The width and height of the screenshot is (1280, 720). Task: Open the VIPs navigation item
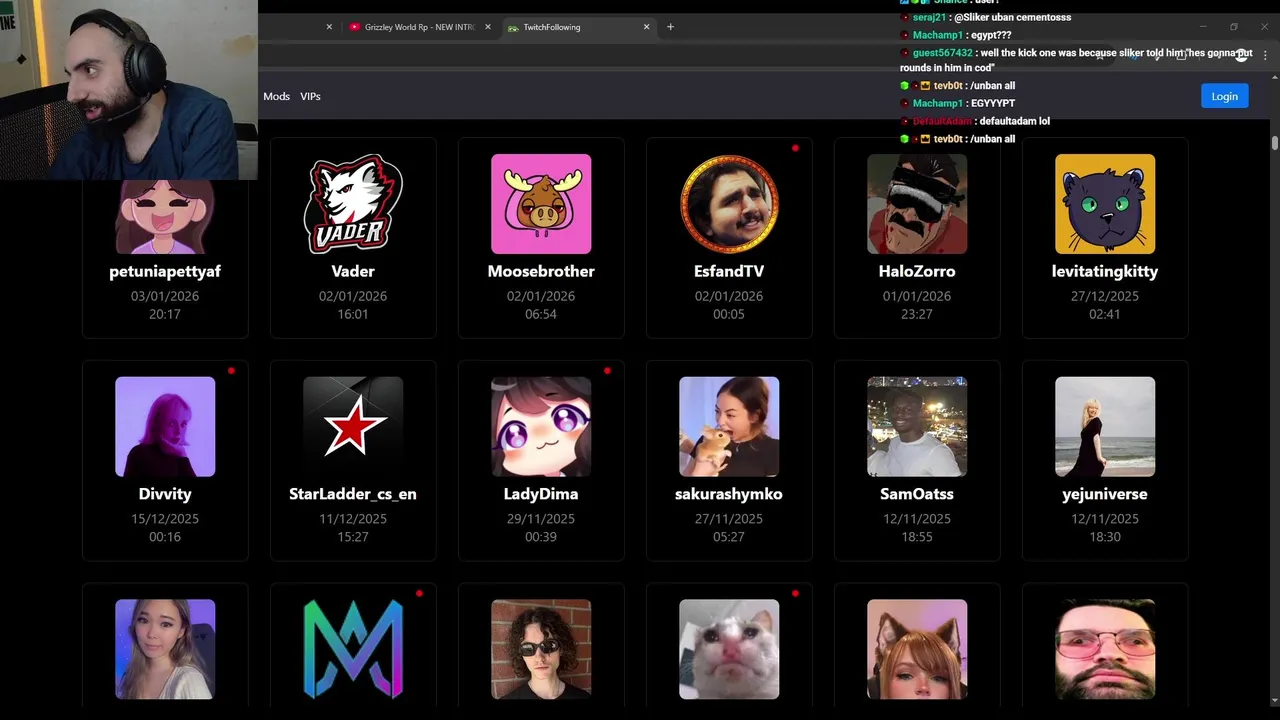(310, 96)
